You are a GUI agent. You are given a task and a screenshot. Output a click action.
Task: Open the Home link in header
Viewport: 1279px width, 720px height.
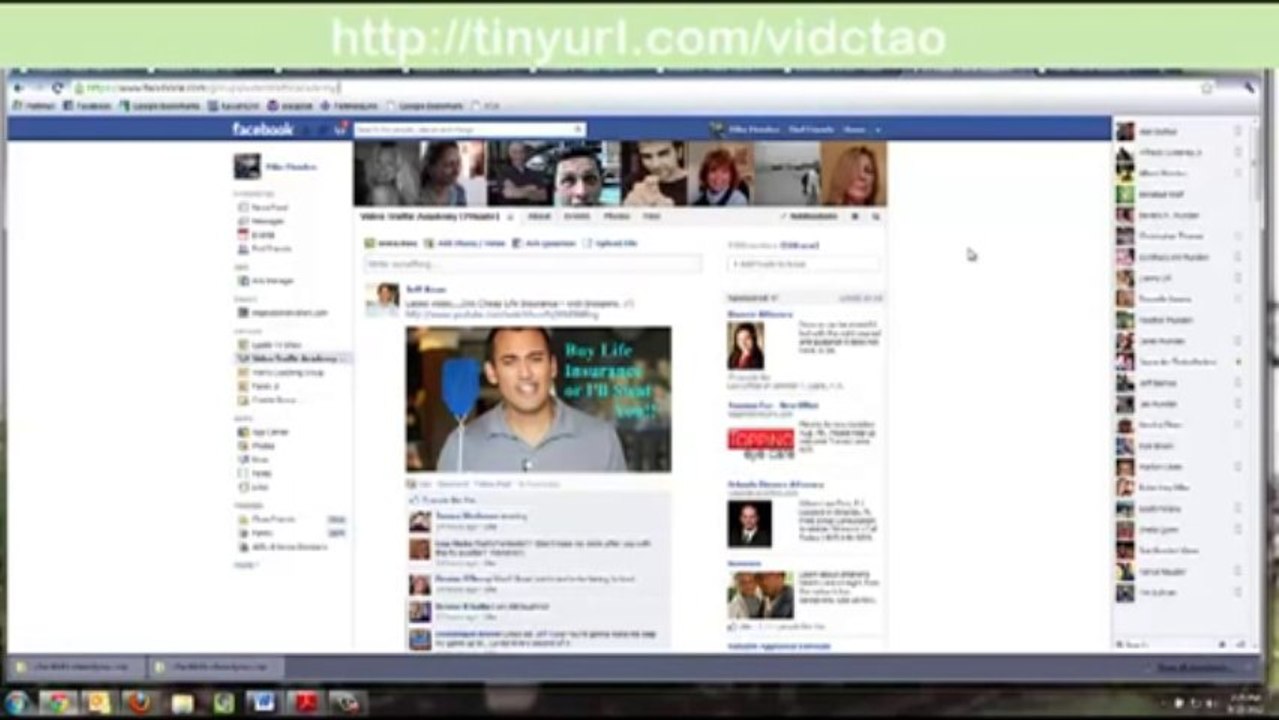[854, 130]
